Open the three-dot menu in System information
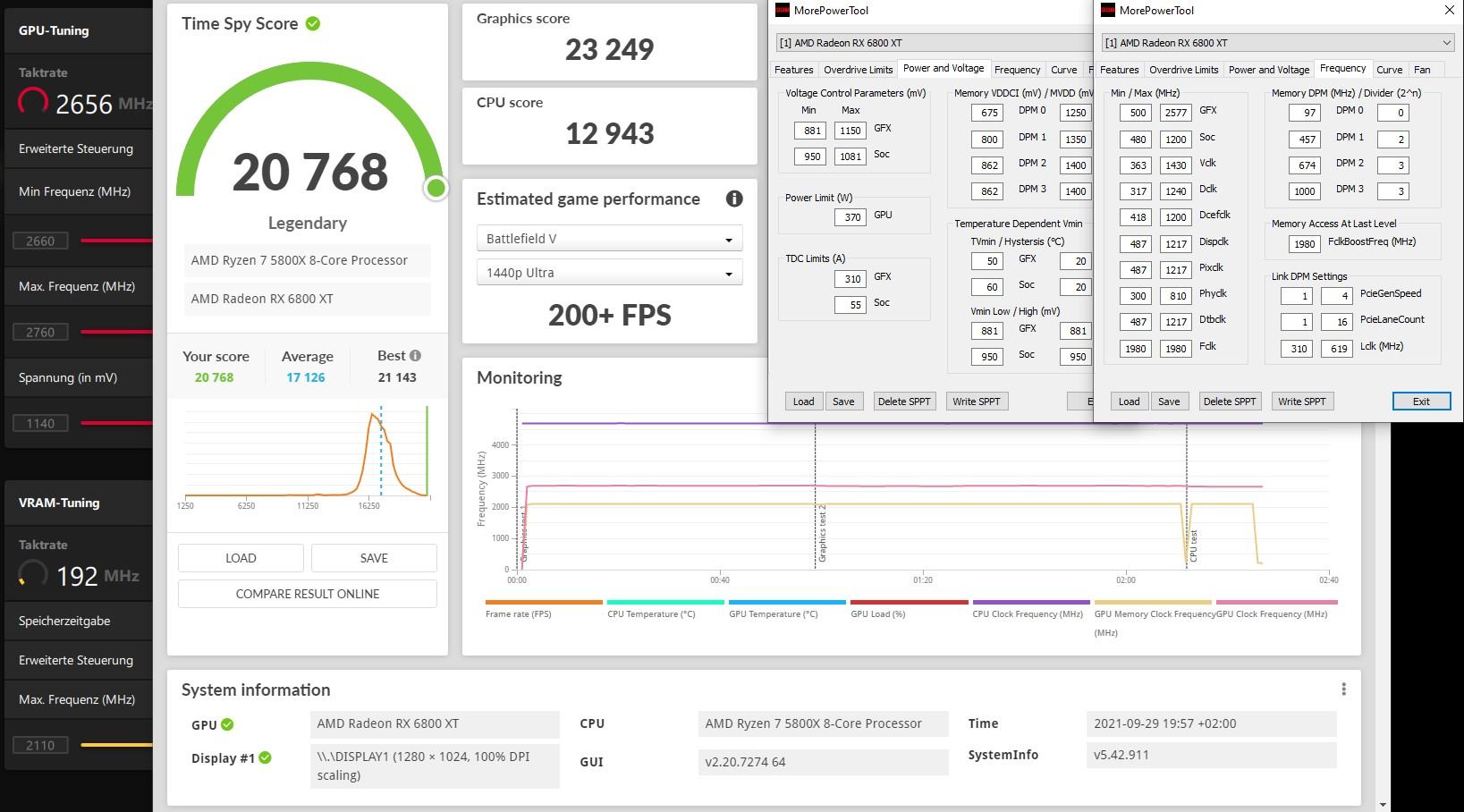Viewport: 1464px width, 812px height. click(x=1343, y=689)
